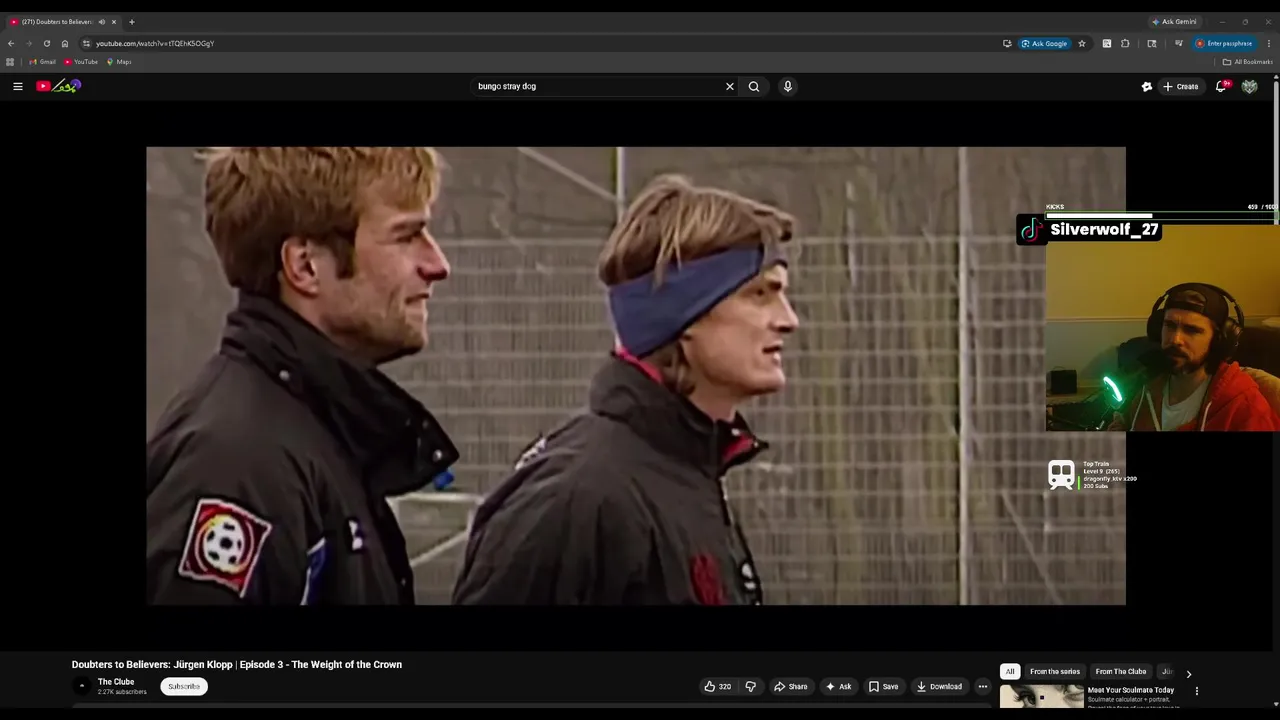
Task: Click the video title text
Action: click(x=237, y=664)
